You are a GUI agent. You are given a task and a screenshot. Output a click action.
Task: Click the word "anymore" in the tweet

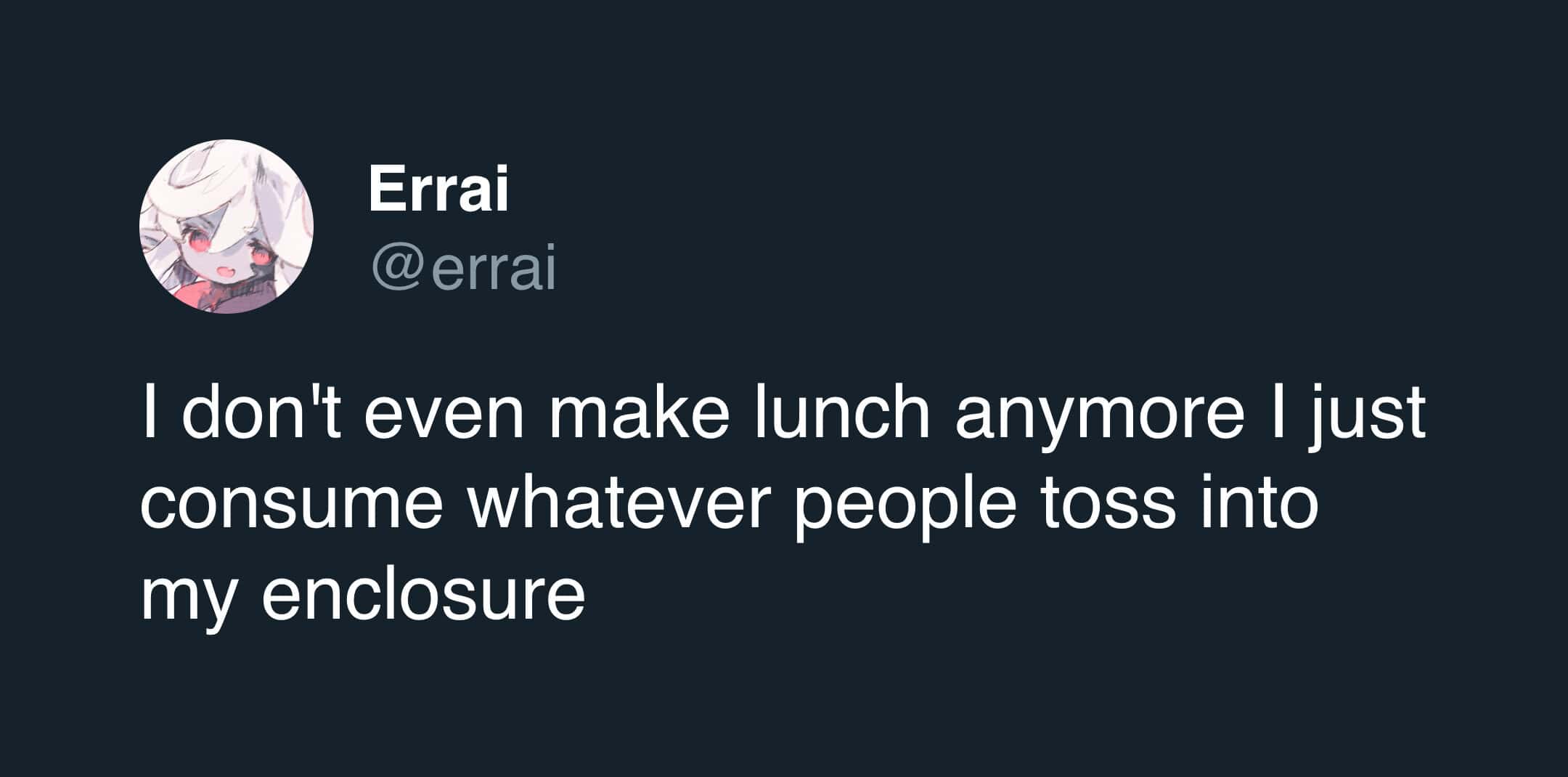click(1099, 417)
